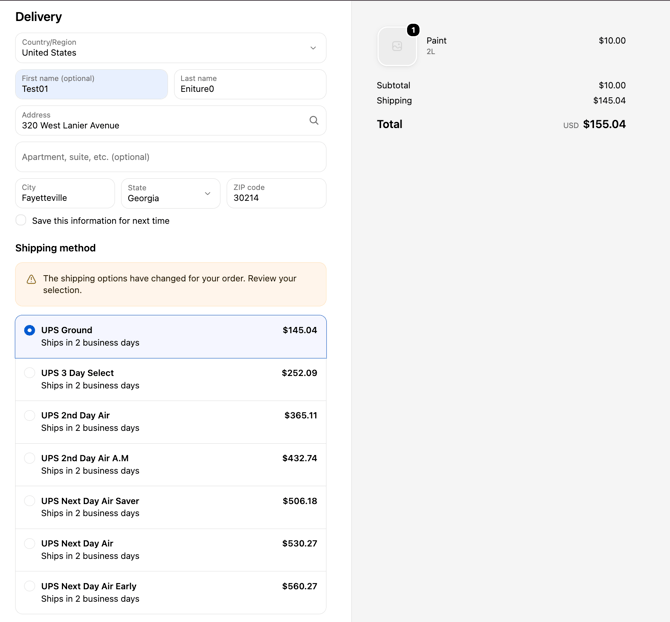670x622 pixels.
Task: Click the warning triangle icon in shipping notice
Action: [31, 279]
